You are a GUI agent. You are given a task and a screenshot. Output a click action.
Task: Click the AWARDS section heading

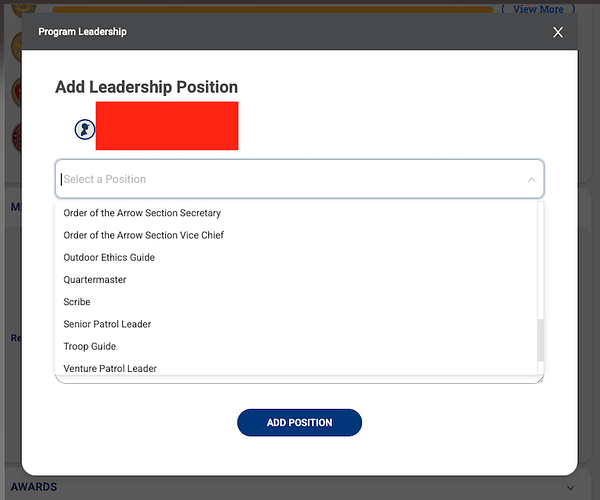34,487
